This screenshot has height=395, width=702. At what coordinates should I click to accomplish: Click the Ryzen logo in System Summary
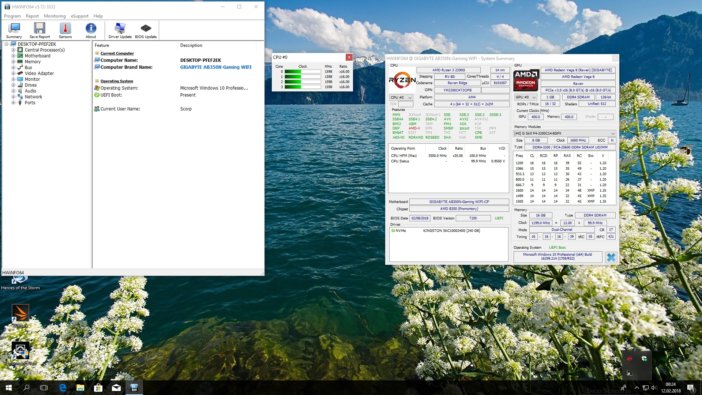(x=402, y=80)
